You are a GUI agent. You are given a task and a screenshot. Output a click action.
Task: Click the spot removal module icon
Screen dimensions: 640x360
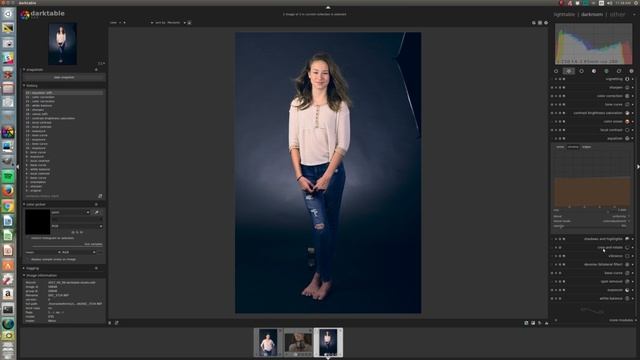tap(627, 282)
